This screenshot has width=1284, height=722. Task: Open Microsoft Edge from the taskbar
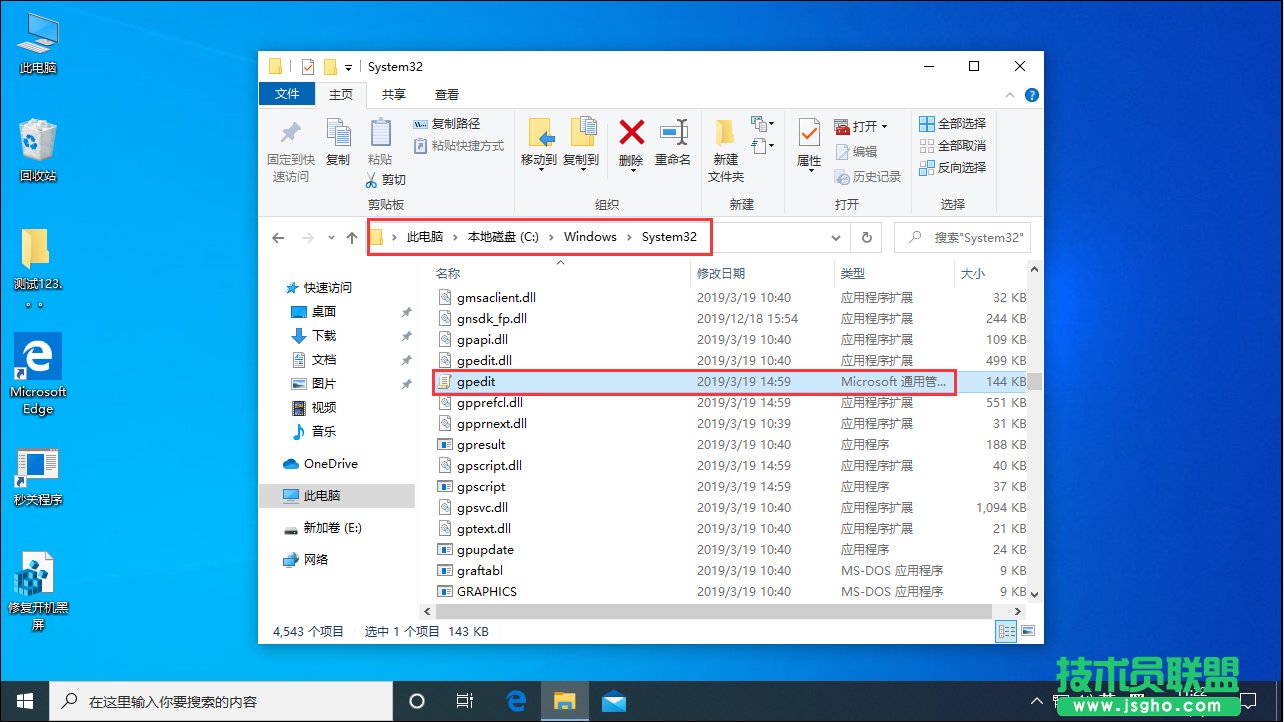point(517,701)
